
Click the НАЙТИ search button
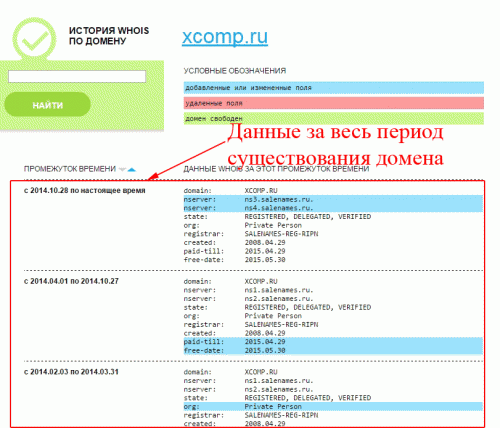pos(47,105)
